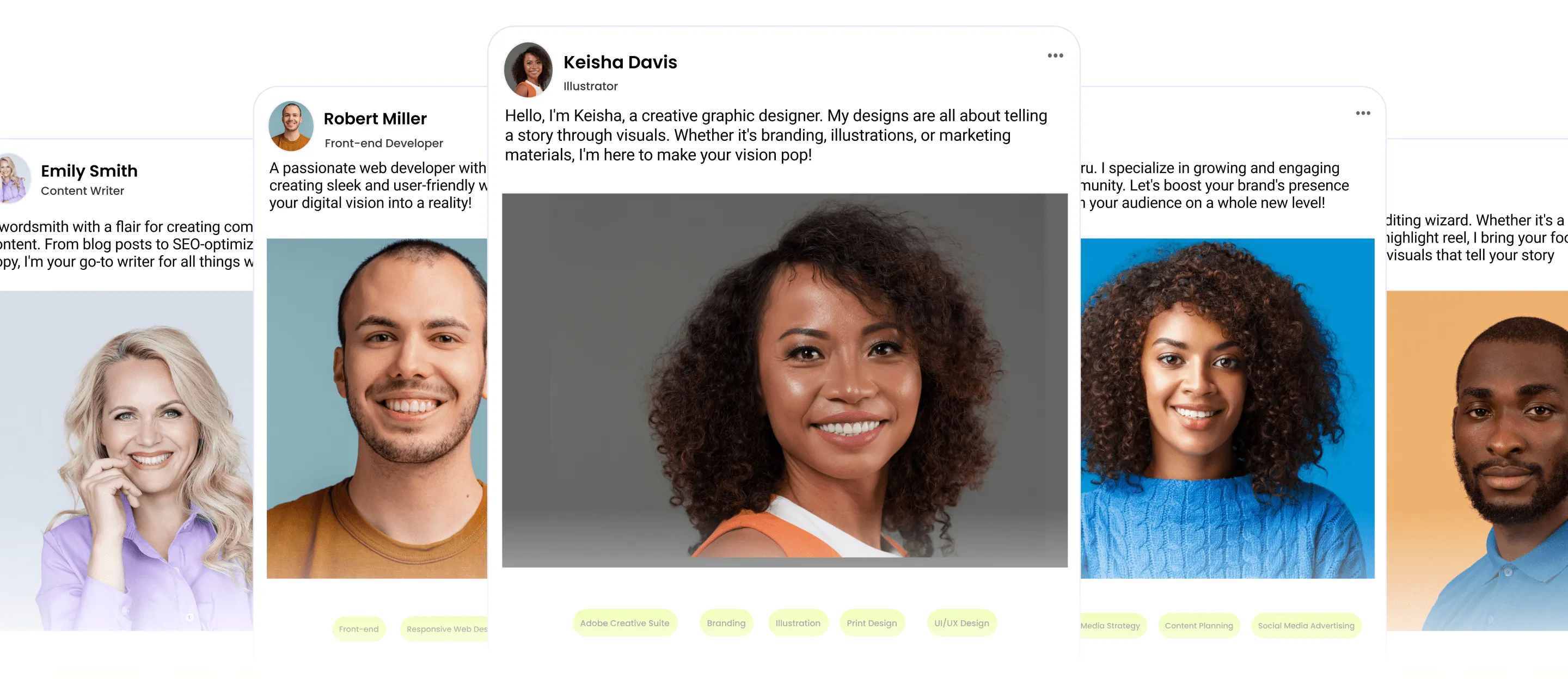Click Keisha Davis's round avatar

pyautogui.click(x=528, y=70)
